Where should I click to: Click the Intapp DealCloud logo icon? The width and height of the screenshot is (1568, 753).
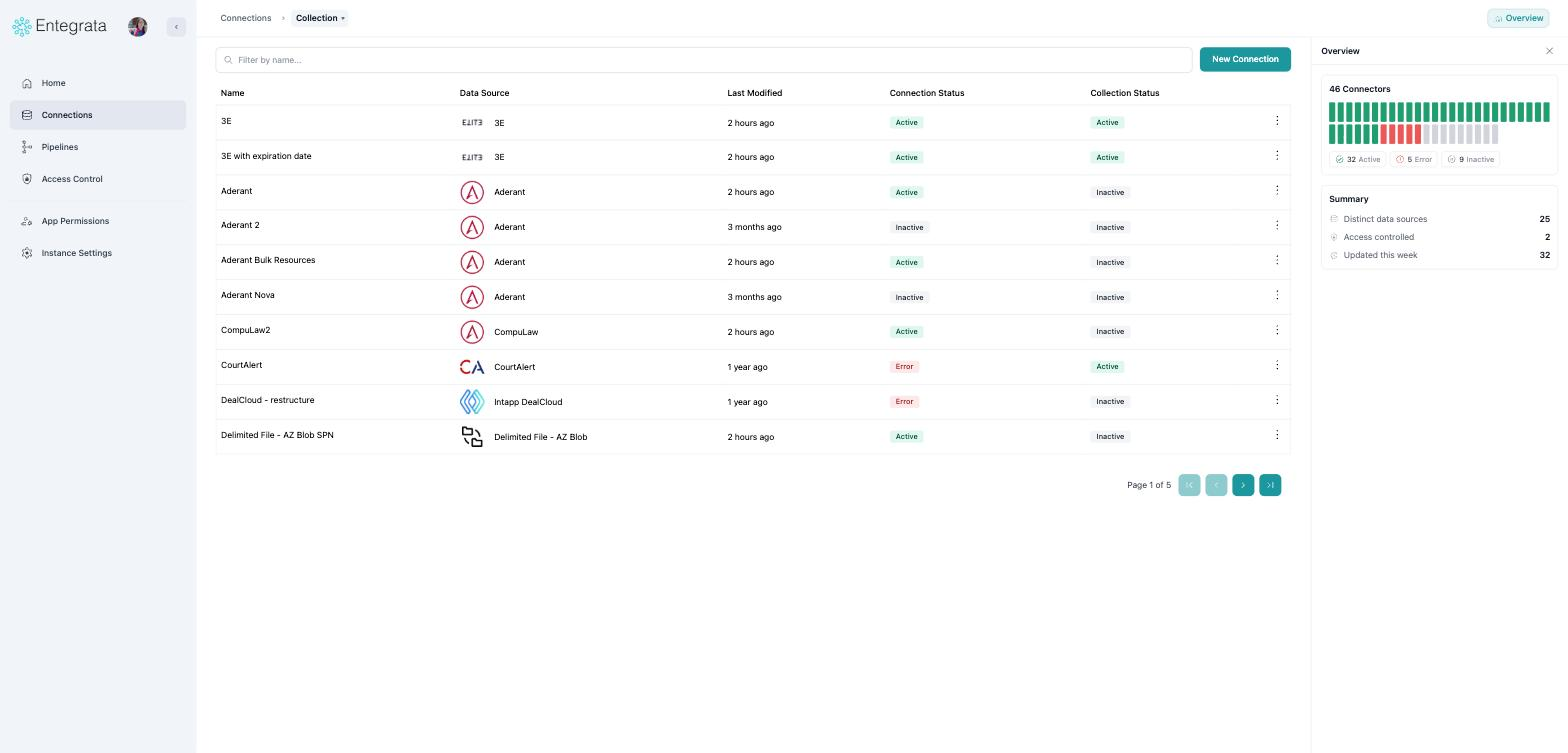tap(472, 402)
